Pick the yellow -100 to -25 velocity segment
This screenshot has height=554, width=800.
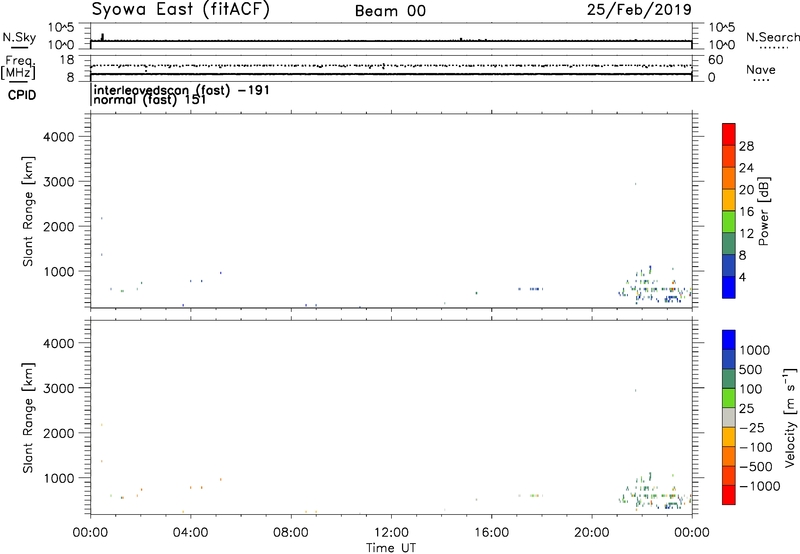pyautogui.click(x=729, y=437)
